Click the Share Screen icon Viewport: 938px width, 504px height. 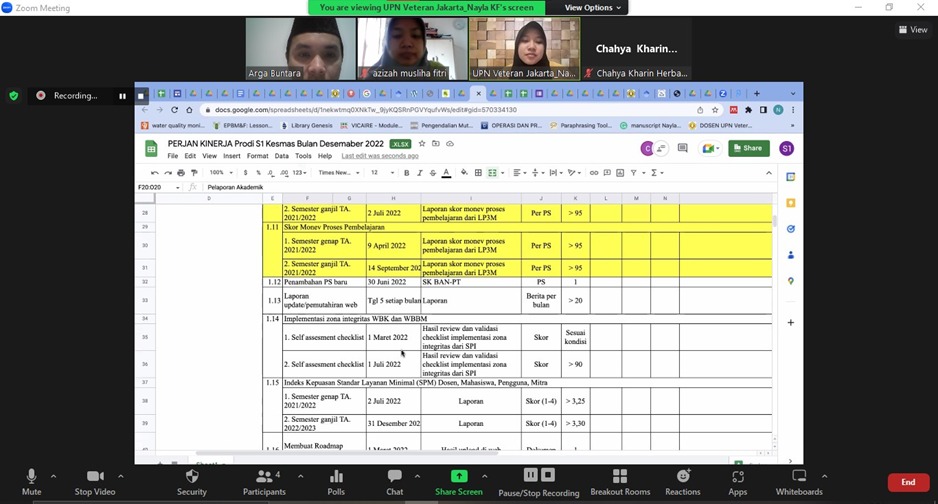point(459,477)
